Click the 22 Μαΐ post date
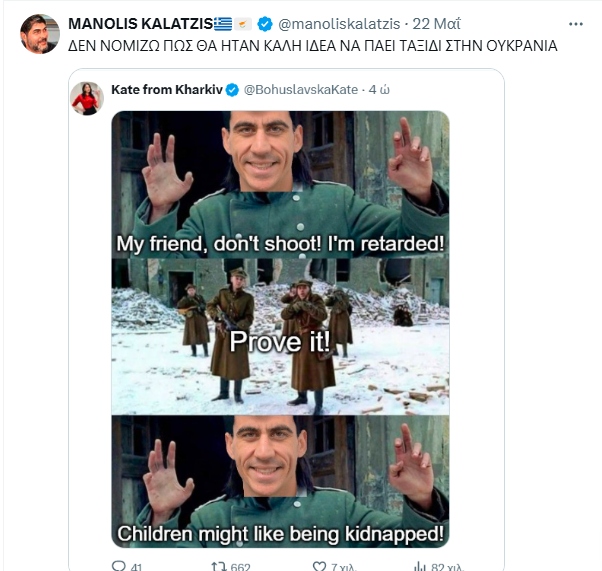The height and width of the screenshot is (571, 602). pyautogui.click(x=436, y=24)
